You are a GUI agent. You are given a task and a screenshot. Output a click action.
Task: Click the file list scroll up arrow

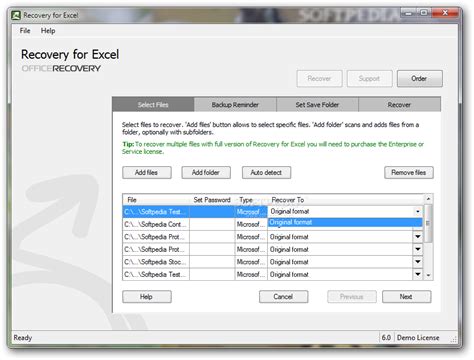428,199
